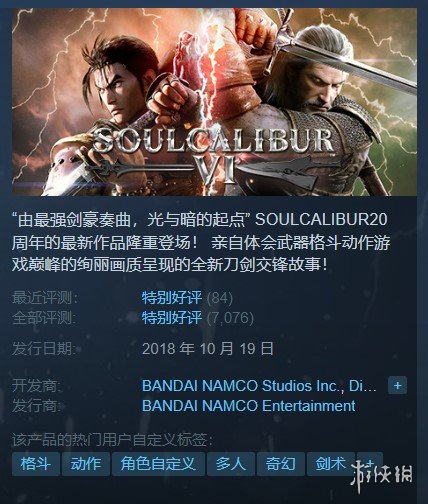Click the game description paragraph

(x=200, y=242)
